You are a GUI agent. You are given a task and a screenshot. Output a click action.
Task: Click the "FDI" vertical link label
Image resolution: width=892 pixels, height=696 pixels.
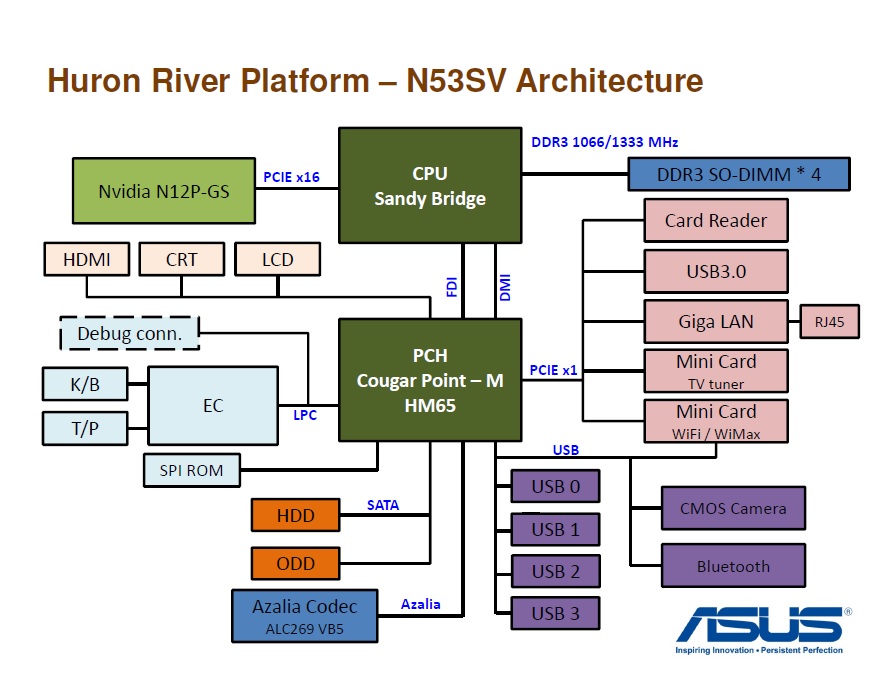452,287
